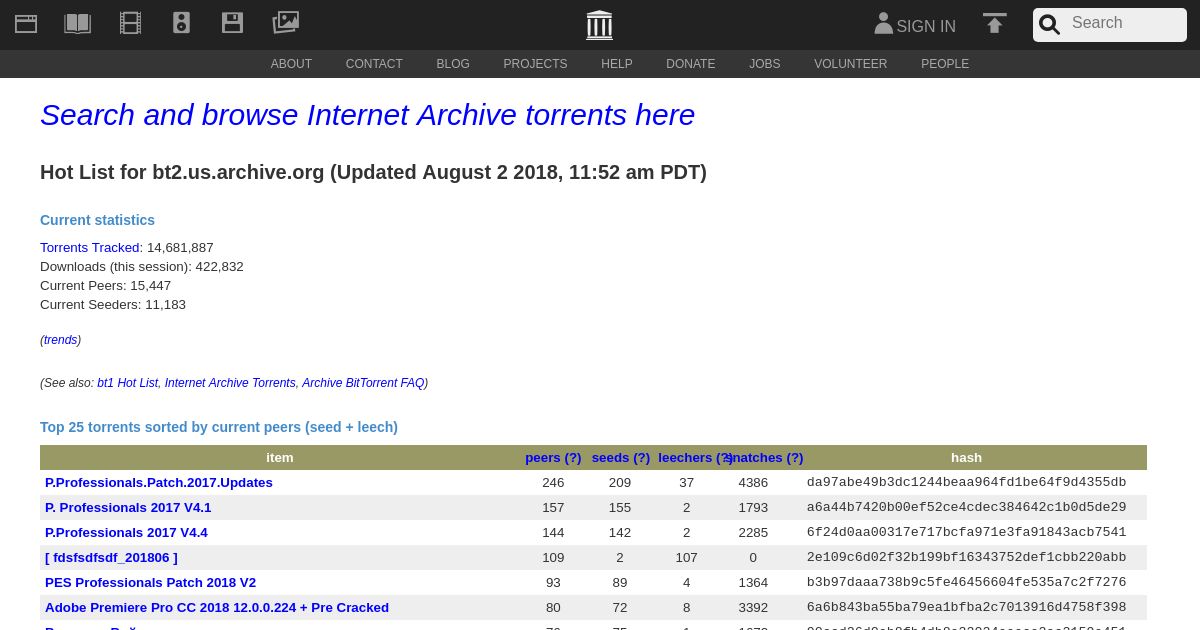Open P. Professionals 2017 V4.1 torrent
Screen dimensions: 1200x630
[128, 508]
